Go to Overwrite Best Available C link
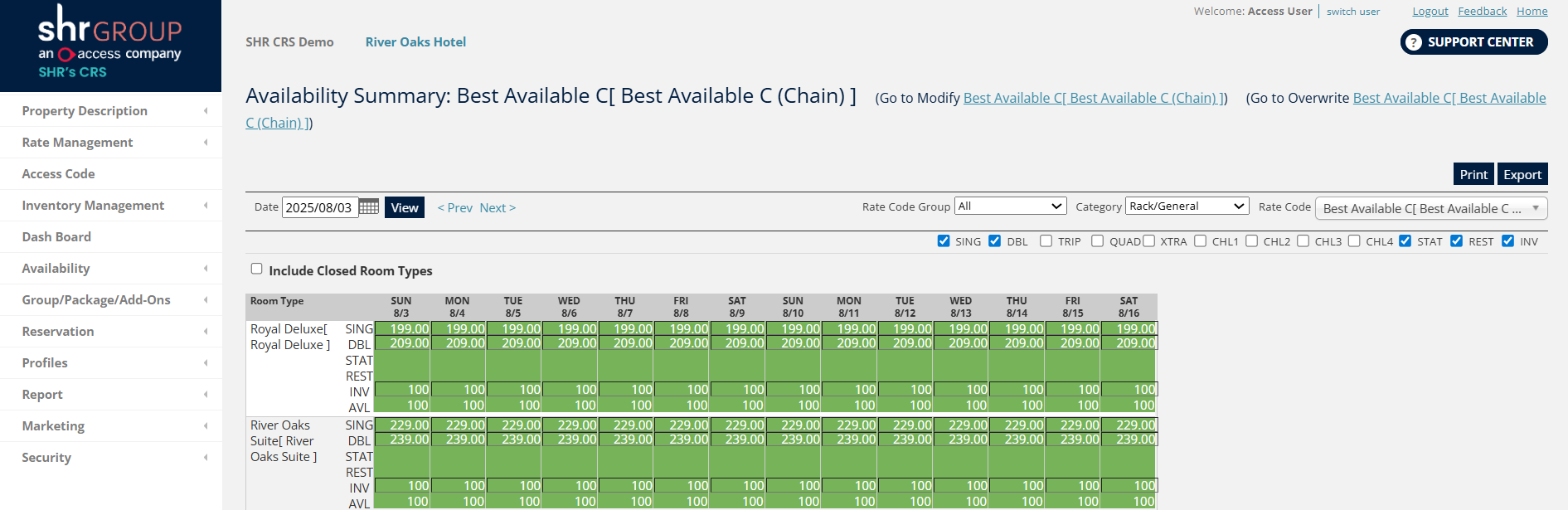Image resolution: width=1568 pixels, height=510 pixels. point(1449,98)
